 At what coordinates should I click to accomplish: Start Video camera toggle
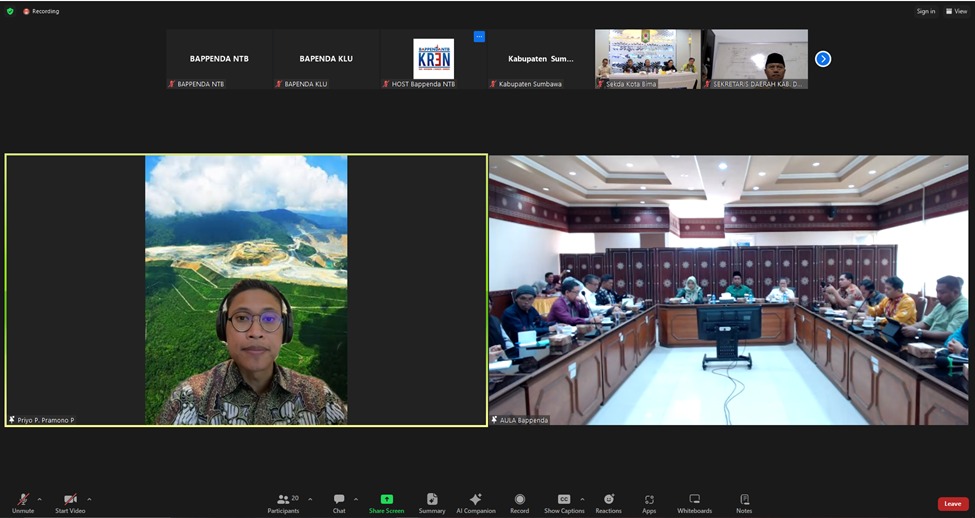click(x=70, y=502)
